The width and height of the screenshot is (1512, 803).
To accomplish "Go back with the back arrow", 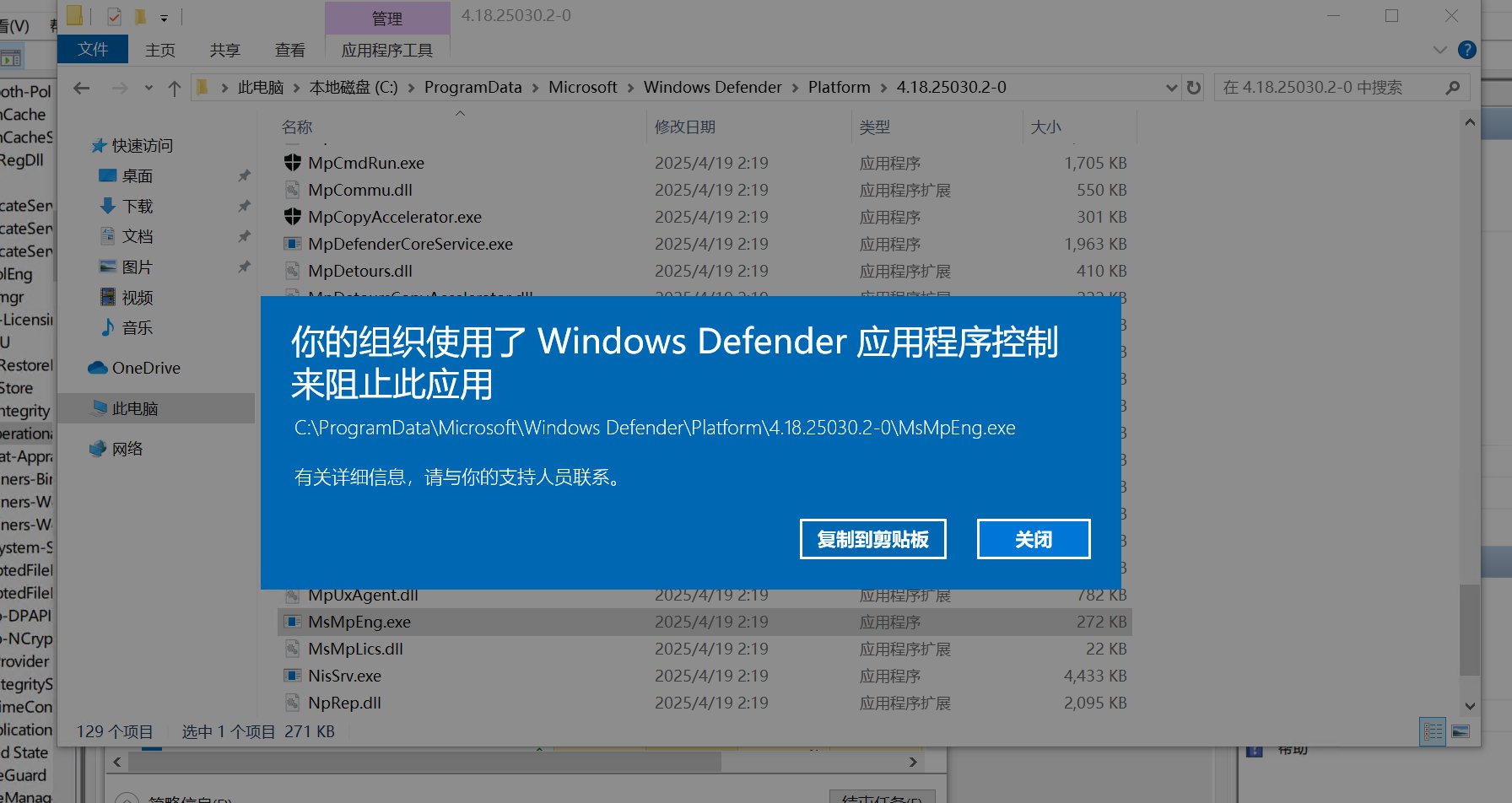I will 82,88.
